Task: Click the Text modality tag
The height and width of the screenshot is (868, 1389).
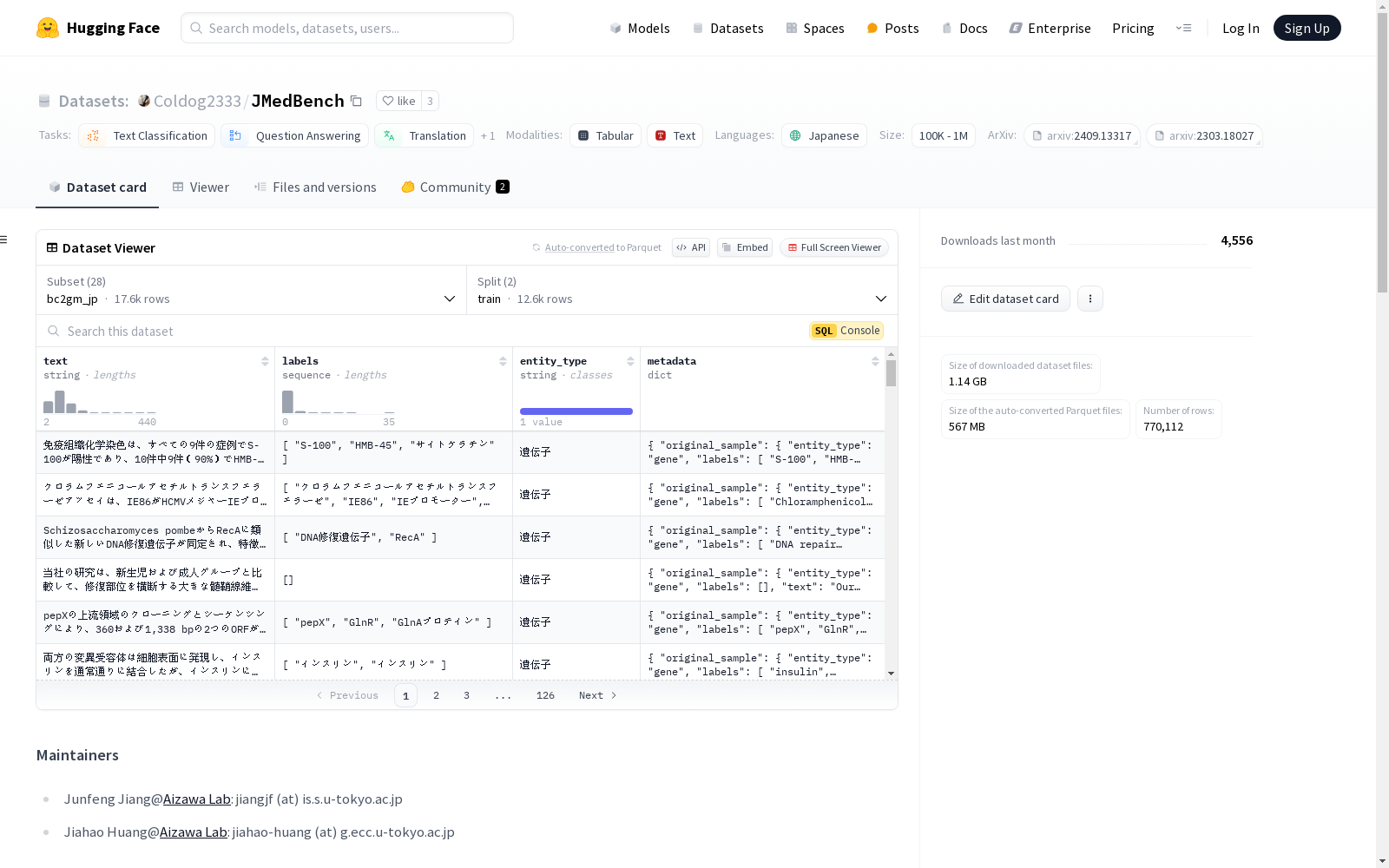Action: (x=675, y=135)
